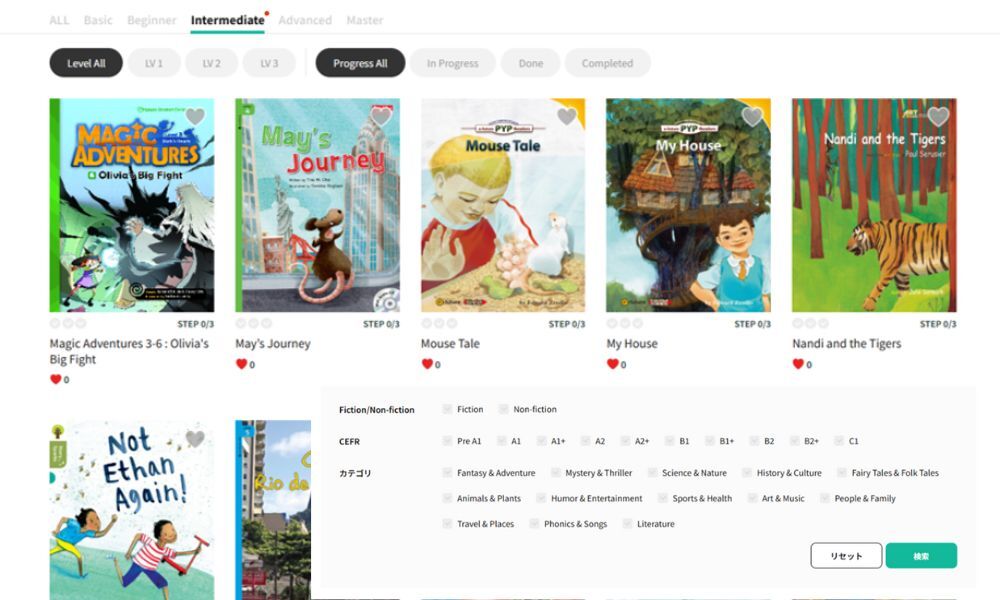
Task: Click the green 検索 search button
Action: (x=921, y=556)
